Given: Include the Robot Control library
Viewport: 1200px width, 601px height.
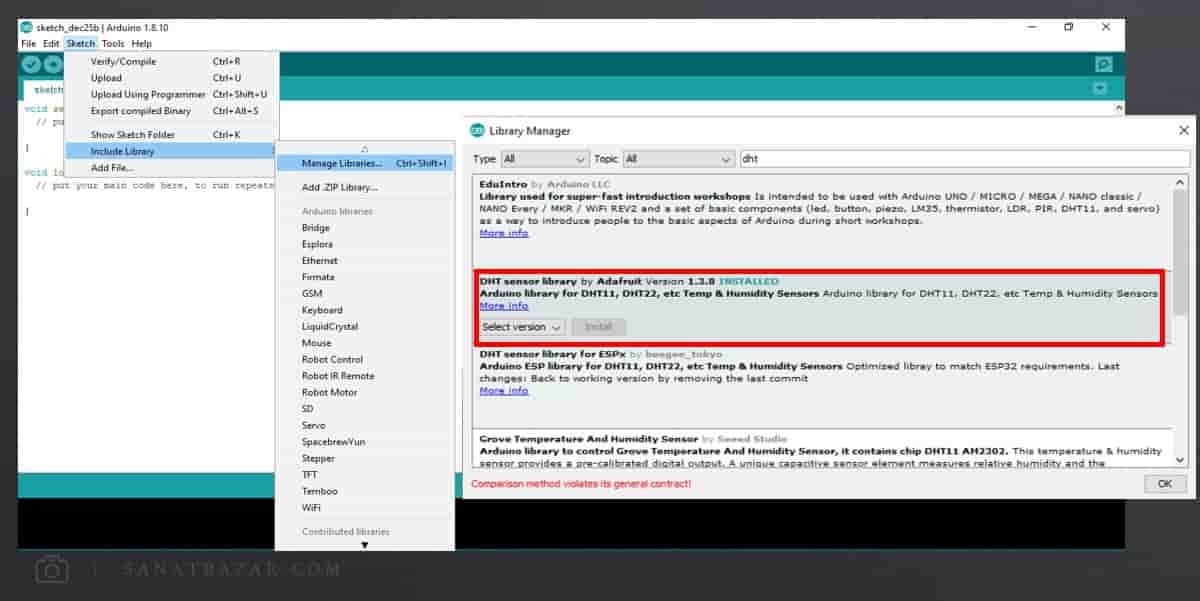Looking at the screenshot, I should 365,360.
